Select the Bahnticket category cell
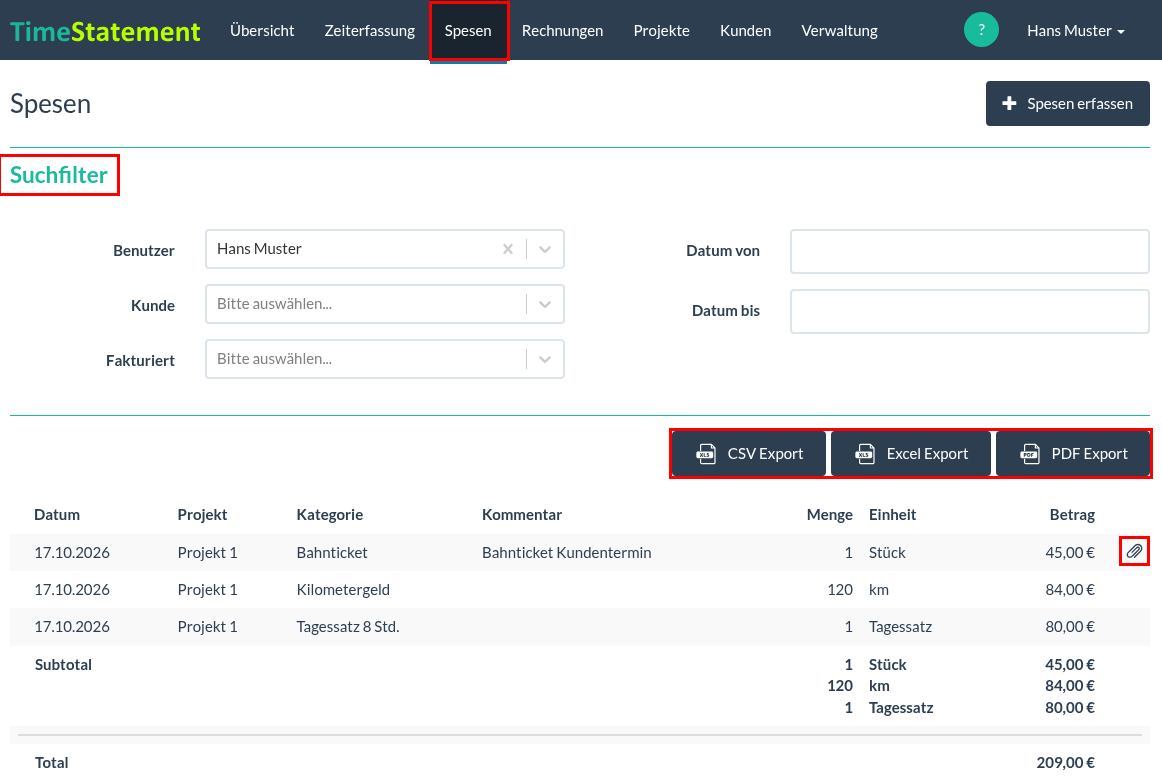This screenshot has height=780, width=1162. point(332,553)
